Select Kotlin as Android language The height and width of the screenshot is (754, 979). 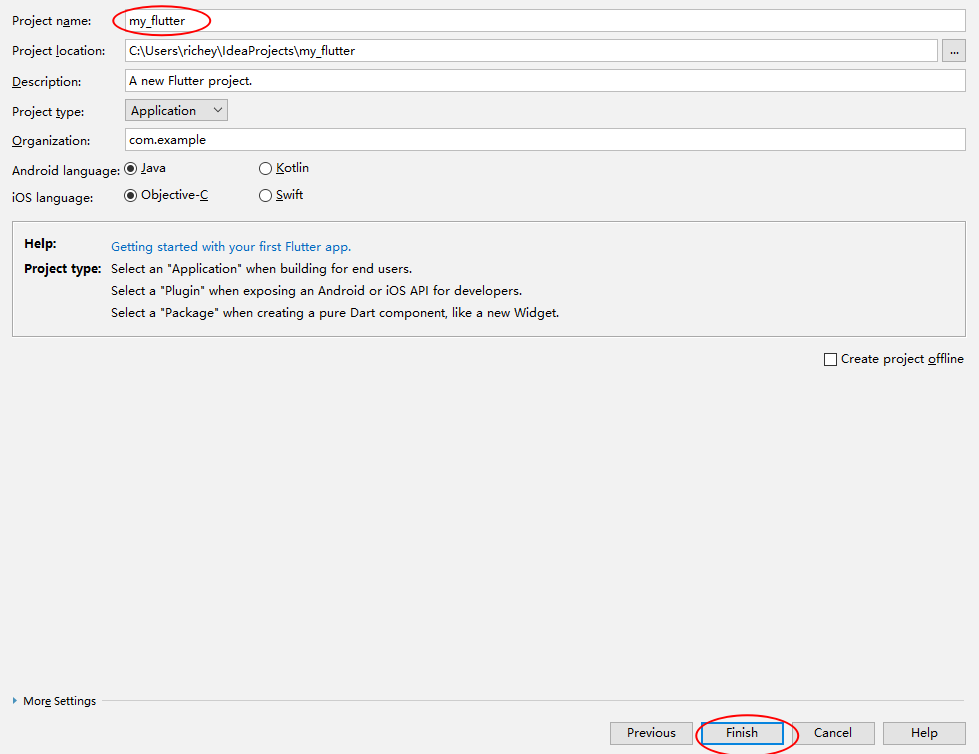[283, 168]
